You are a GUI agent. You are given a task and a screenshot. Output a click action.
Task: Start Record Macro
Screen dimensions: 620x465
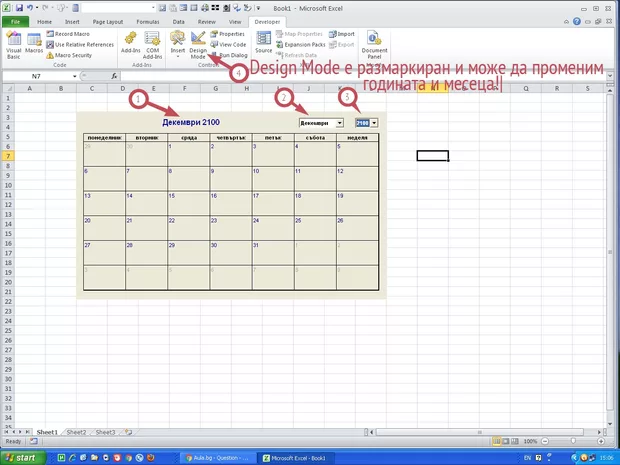coord(68,34)
